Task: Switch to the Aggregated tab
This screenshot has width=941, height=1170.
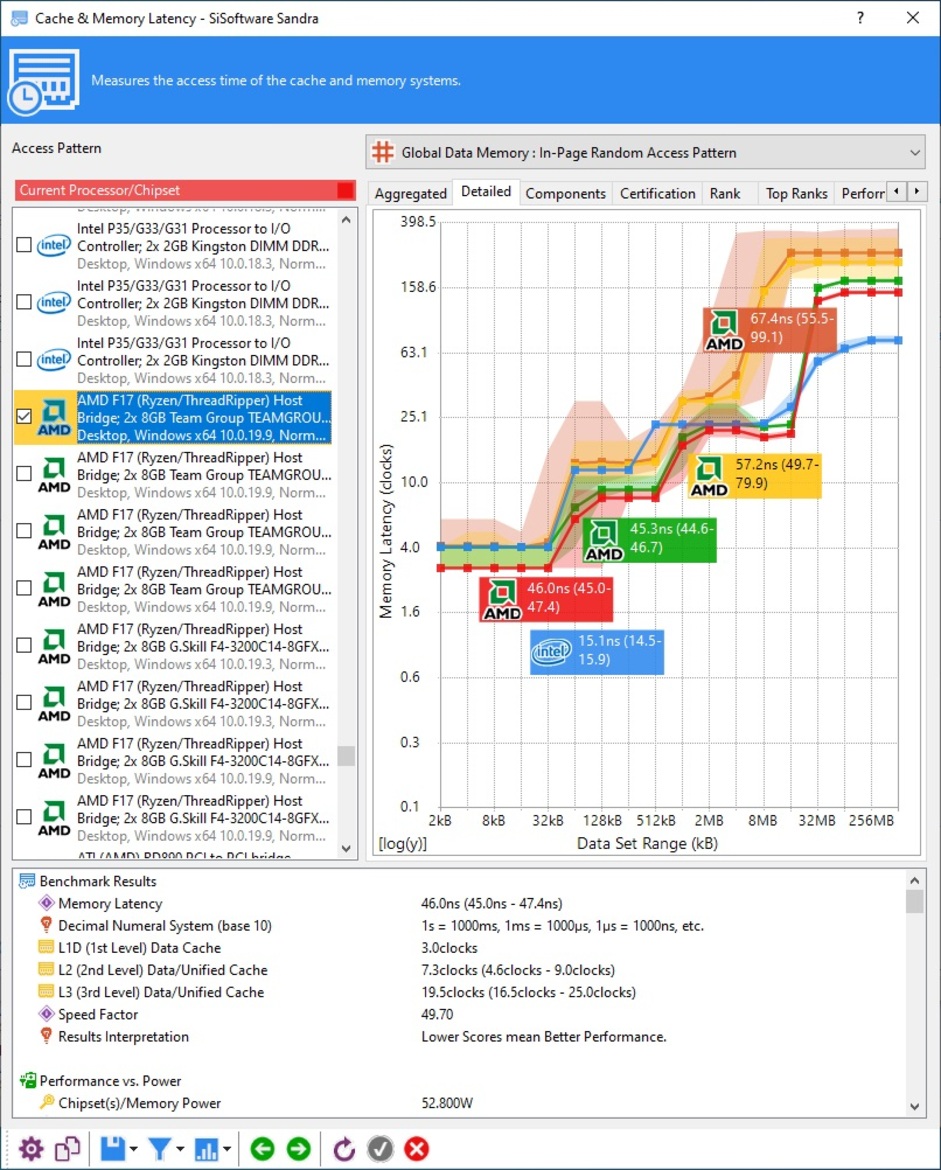Action: [410, 193]
